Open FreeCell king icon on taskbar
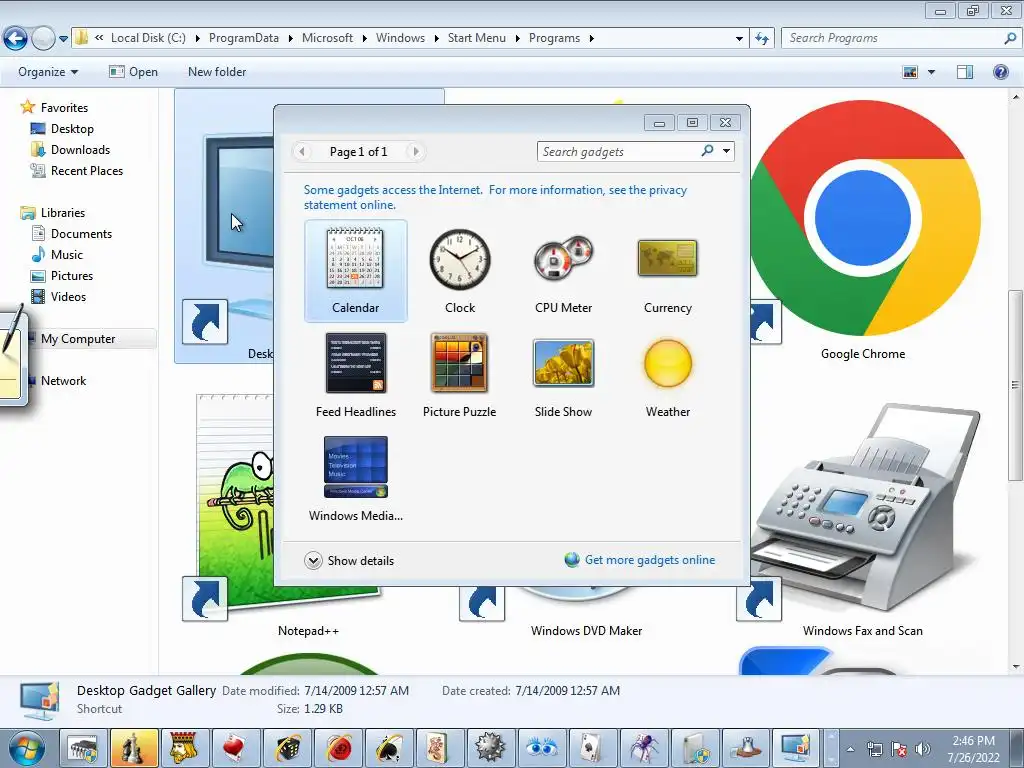This screenshot has height=768, width=1024. [x=185, y=748]
